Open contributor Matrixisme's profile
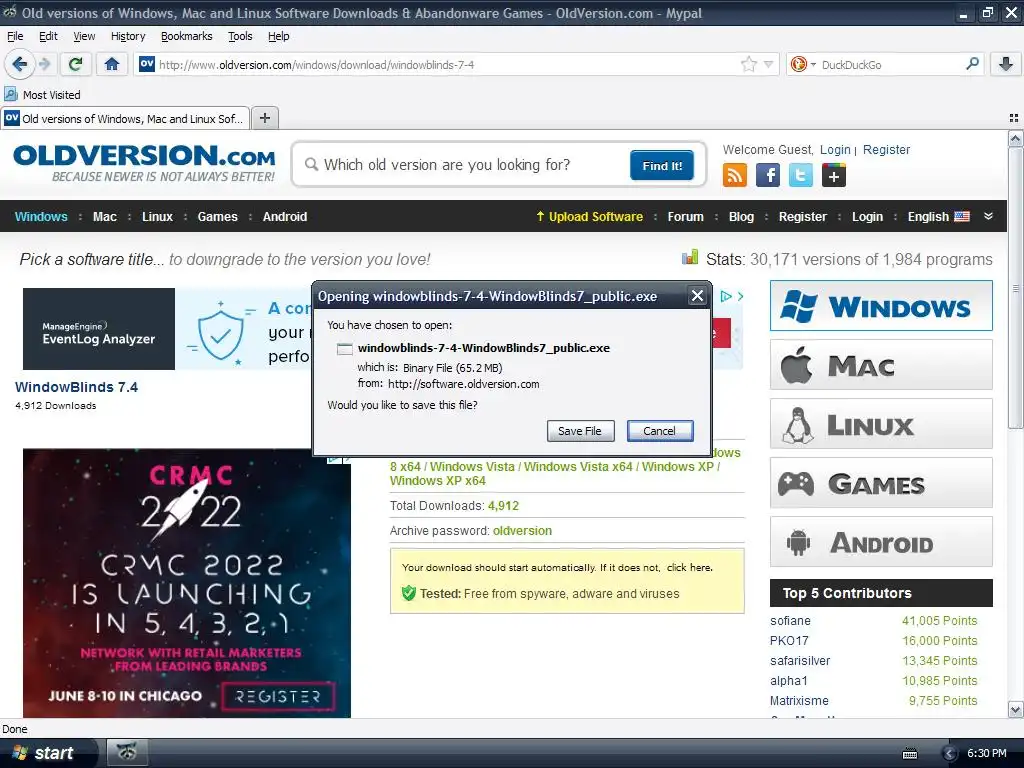 [799, 701]
